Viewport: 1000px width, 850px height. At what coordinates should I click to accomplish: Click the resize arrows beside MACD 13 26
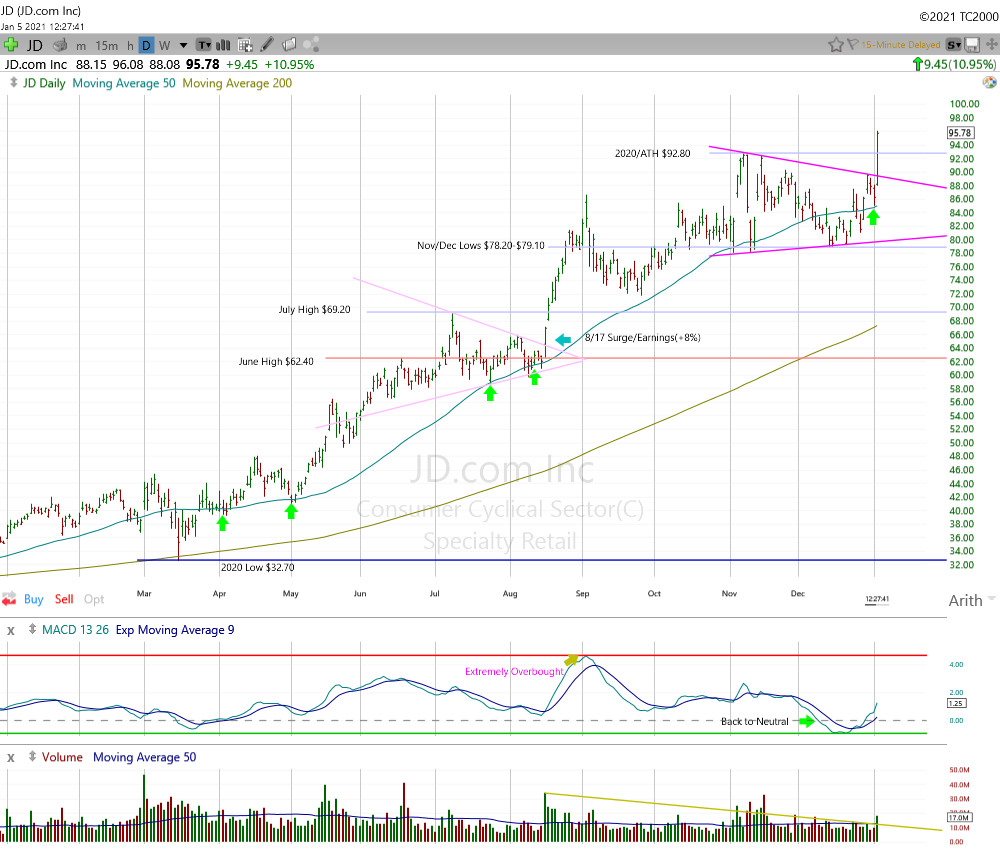tap(33, 629)
